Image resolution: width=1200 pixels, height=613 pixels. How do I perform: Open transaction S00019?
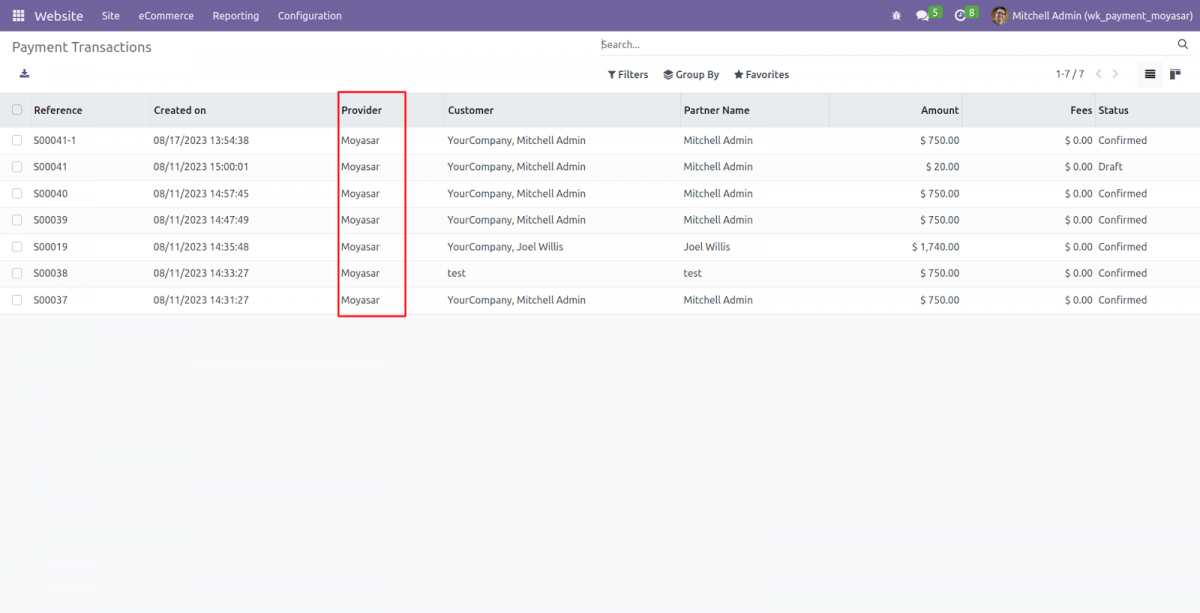point(51,246)
